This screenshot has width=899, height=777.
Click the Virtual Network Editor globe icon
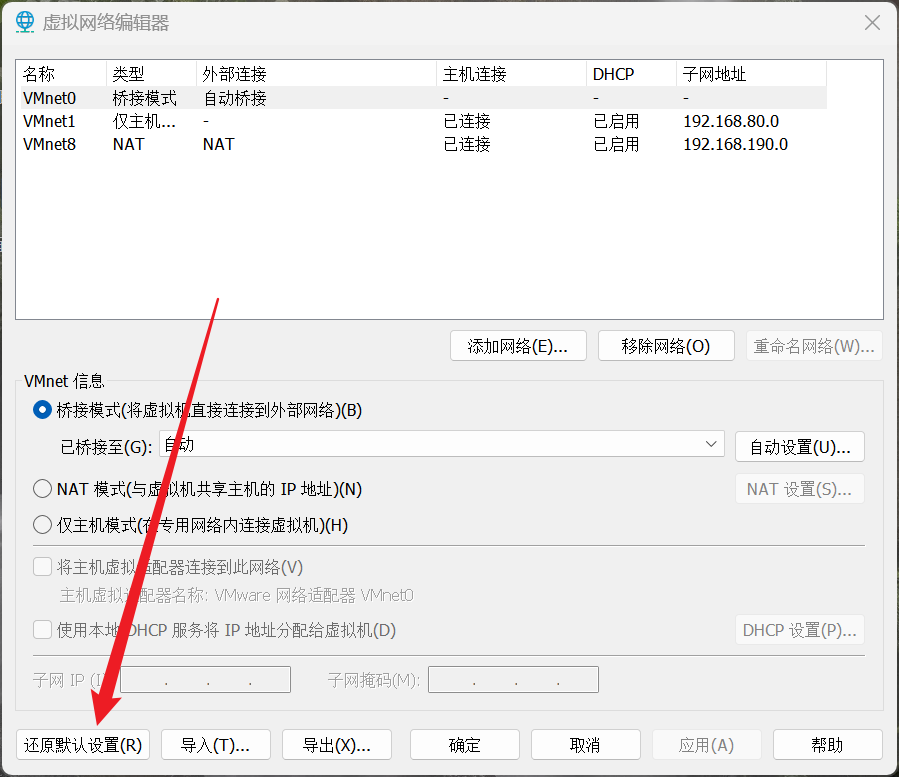pyautogui.click(x=25, y=22)
